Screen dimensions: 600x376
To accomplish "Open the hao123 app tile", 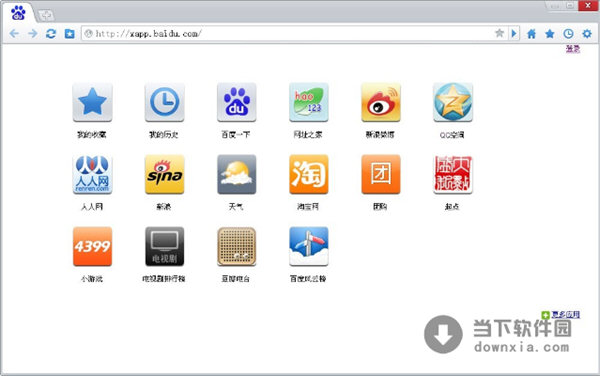I will click(309, 102).
